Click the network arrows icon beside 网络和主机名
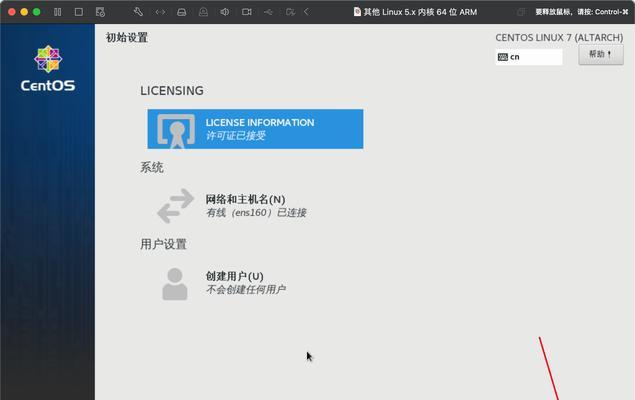 coord(175,206)
